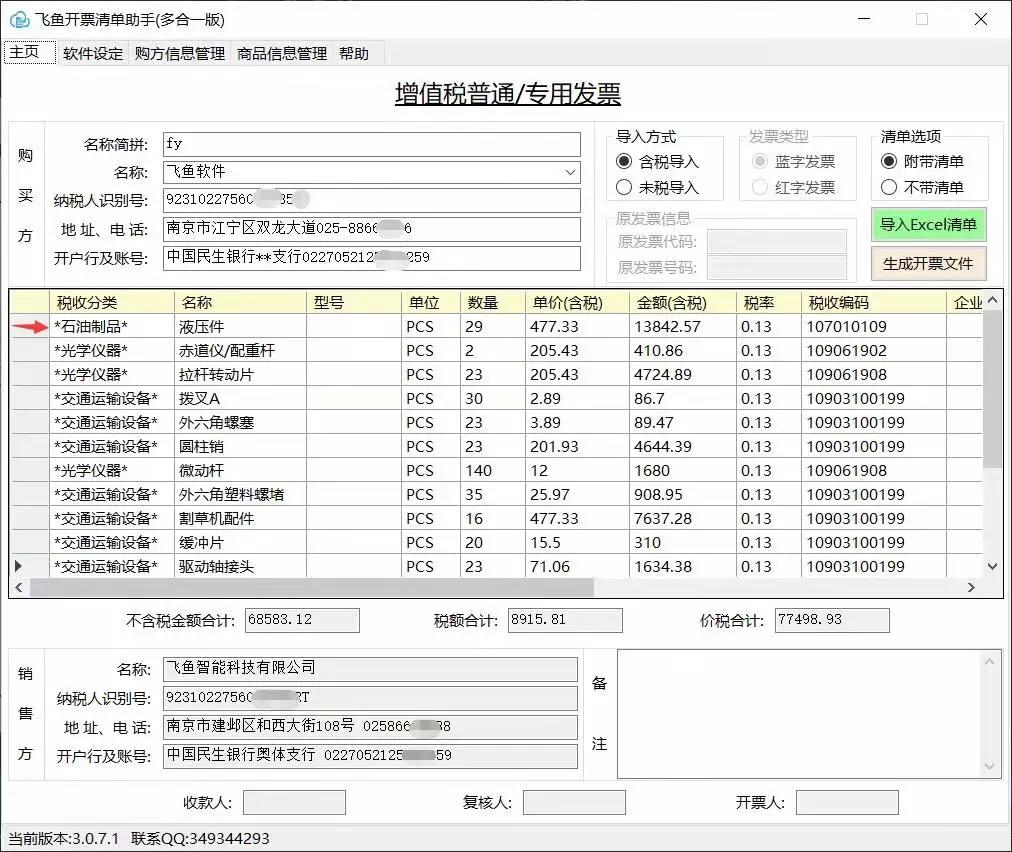1012x852 pixels.
Task: Open the 软件设定 tab
Action: click(x=94, y=54)
